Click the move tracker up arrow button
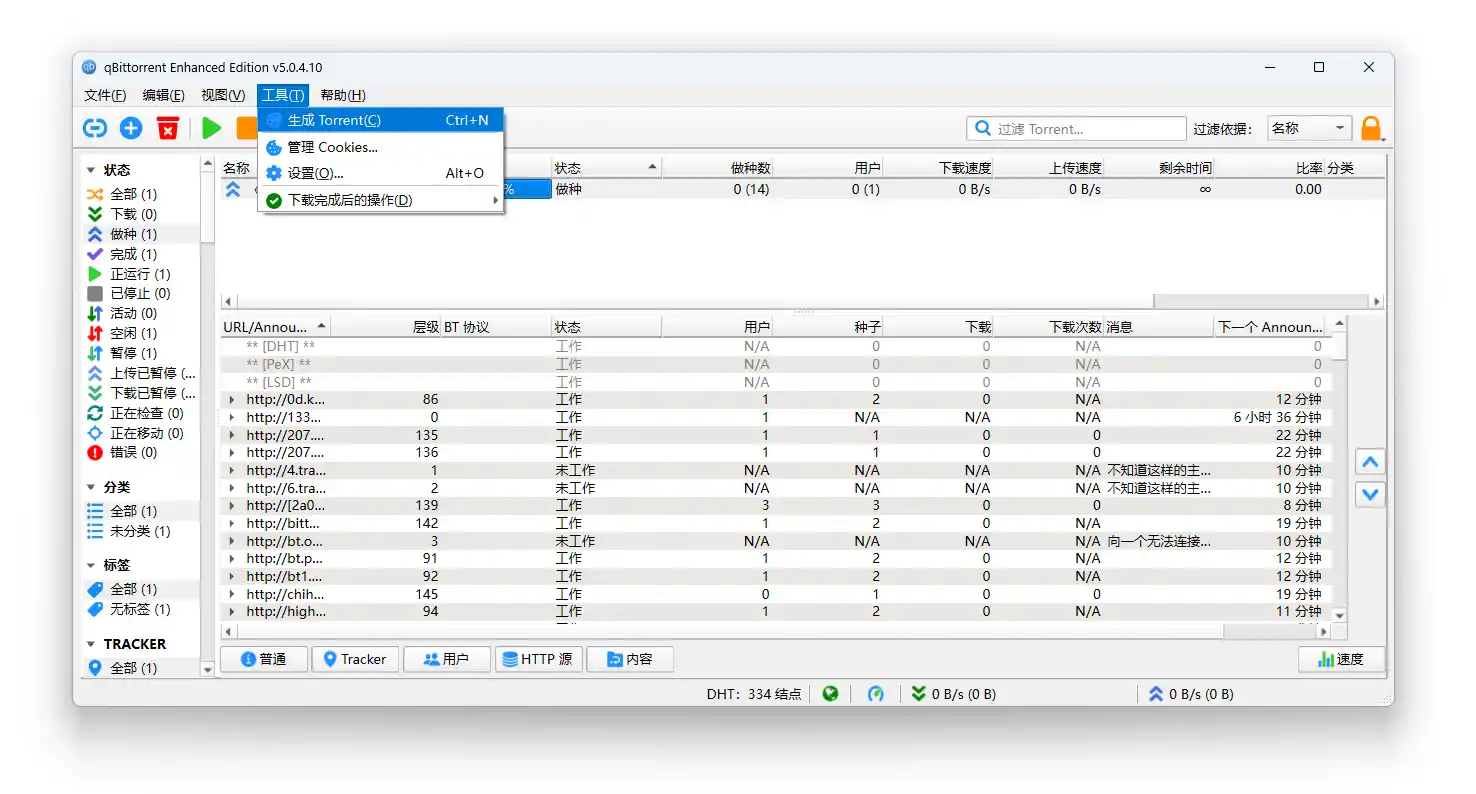Screen dimensions: 1476x794 pyautogui.click(x=1370, y=462)
